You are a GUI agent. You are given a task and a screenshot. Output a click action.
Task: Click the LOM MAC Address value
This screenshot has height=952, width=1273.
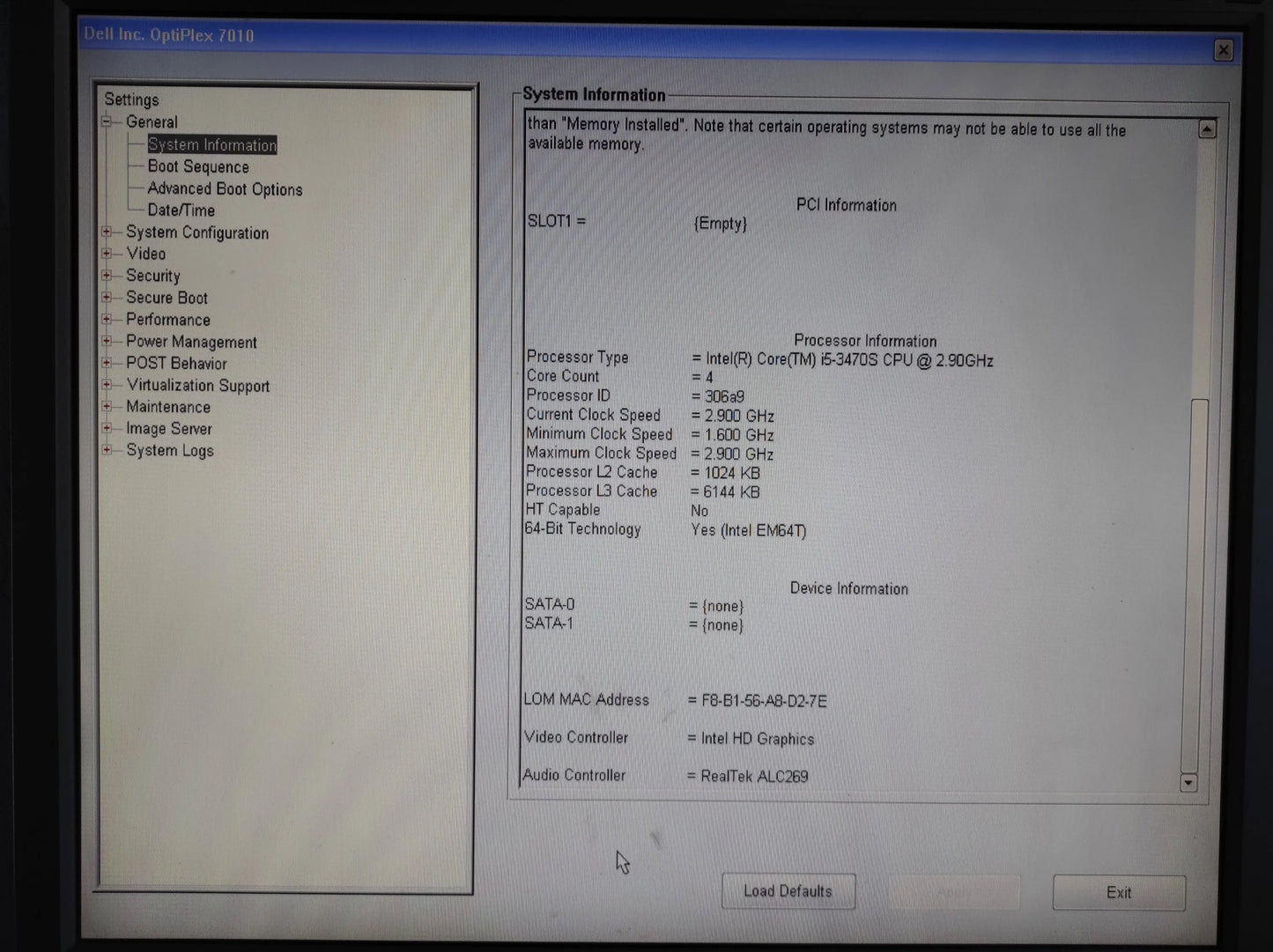pyautogui.click(x=764, y=701)
